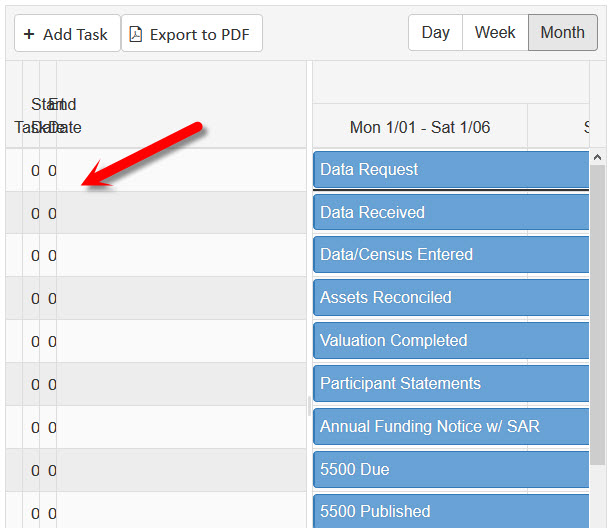
Task: Click the 5500 Due task bar
Action: (450, 469)
